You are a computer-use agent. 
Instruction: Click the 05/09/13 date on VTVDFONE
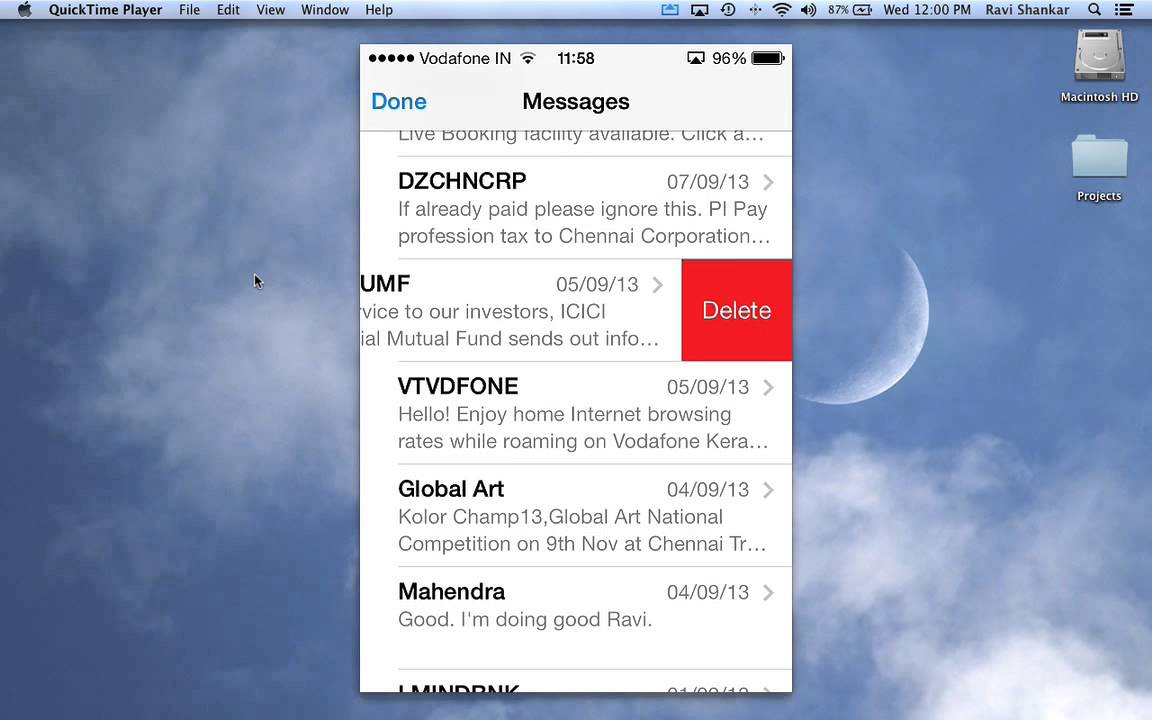[x=708, y=387]
